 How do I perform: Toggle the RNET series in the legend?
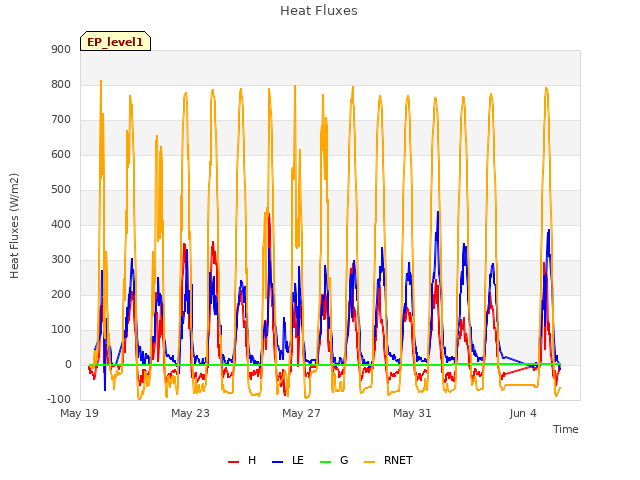pyautogui.click(x=388, y=460)
